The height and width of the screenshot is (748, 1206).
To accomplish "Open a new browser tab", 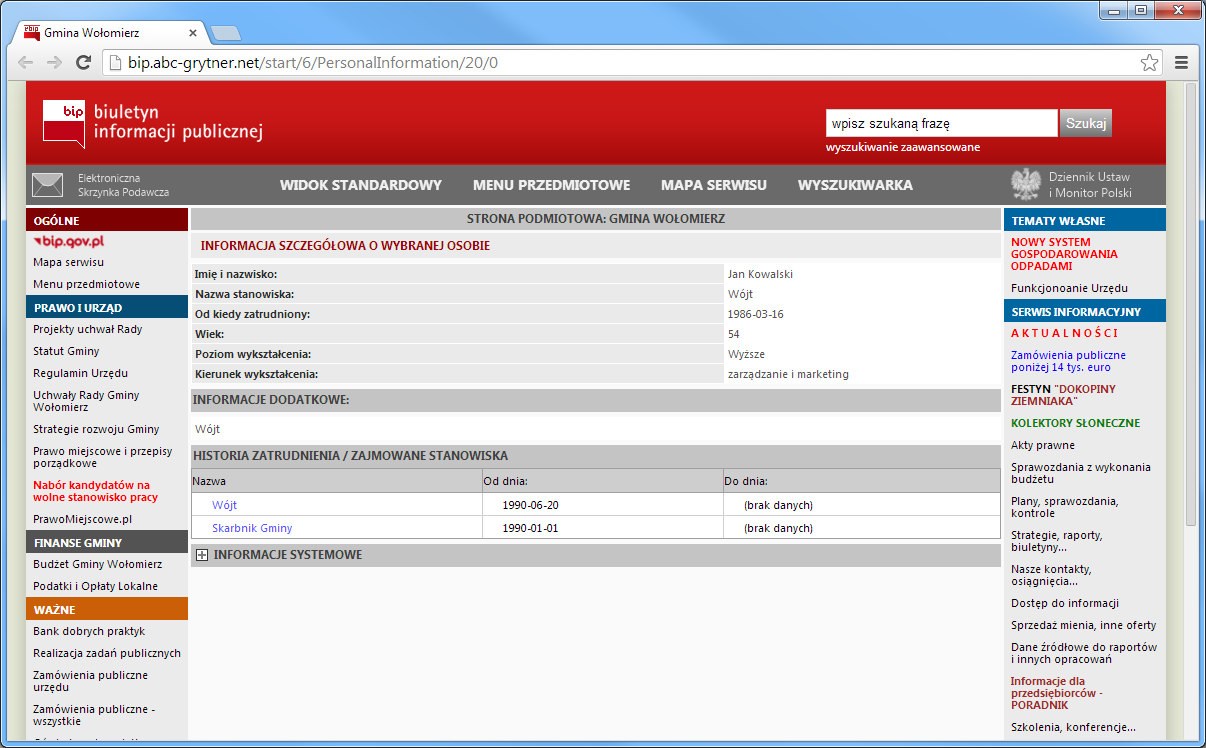I will click(x=226, y=33).
